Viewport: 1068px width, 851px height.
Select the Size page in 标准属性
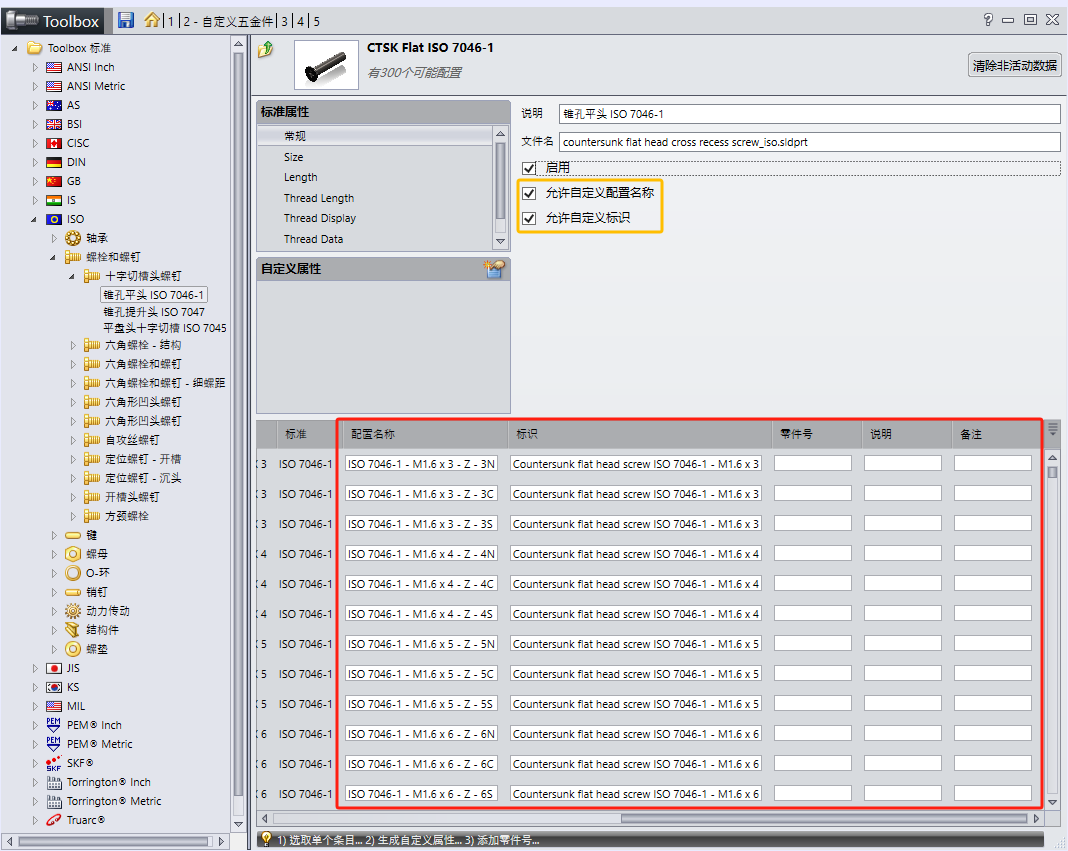293,157
